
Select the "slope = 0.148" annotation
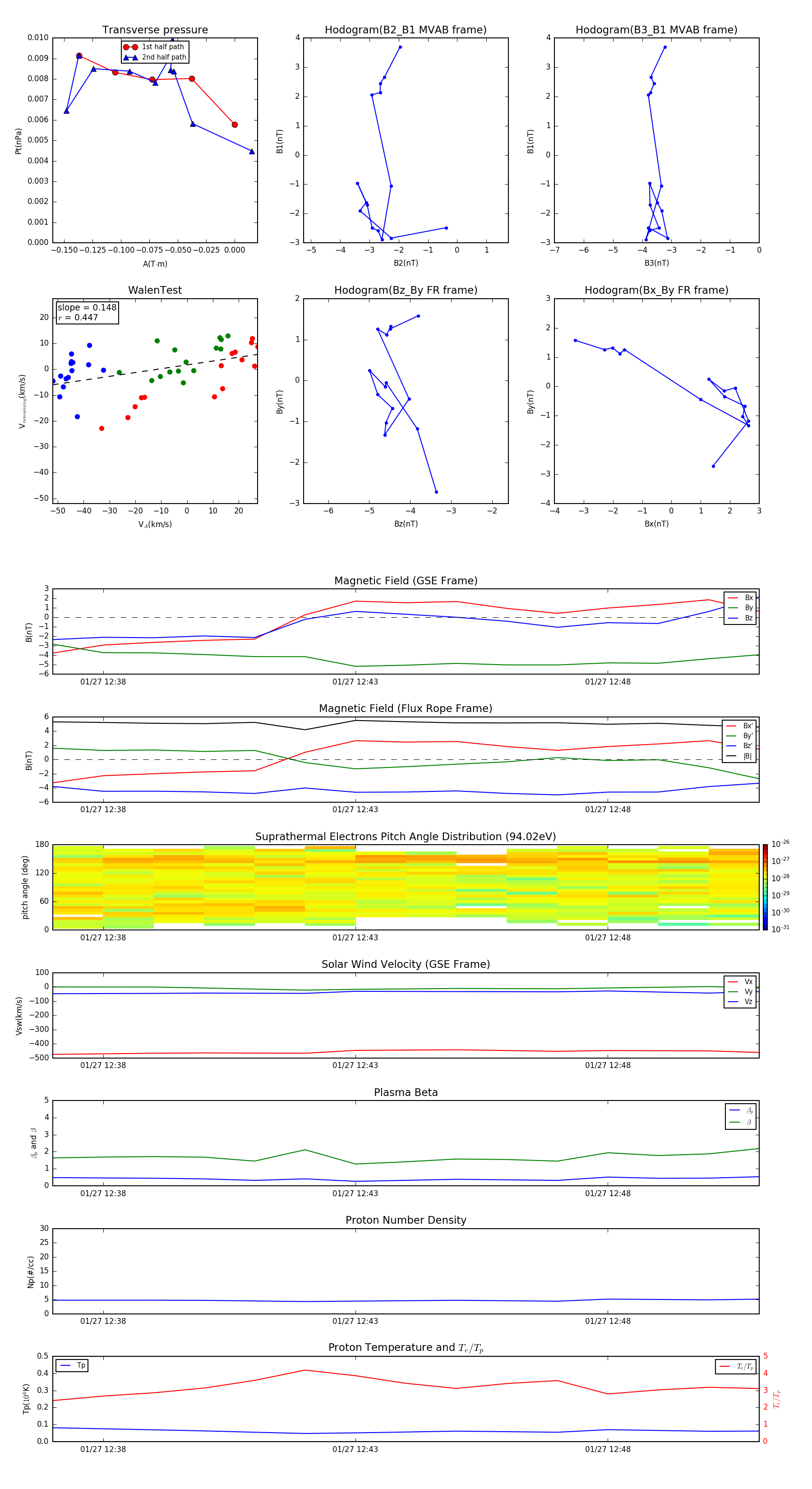coord(87,308)
